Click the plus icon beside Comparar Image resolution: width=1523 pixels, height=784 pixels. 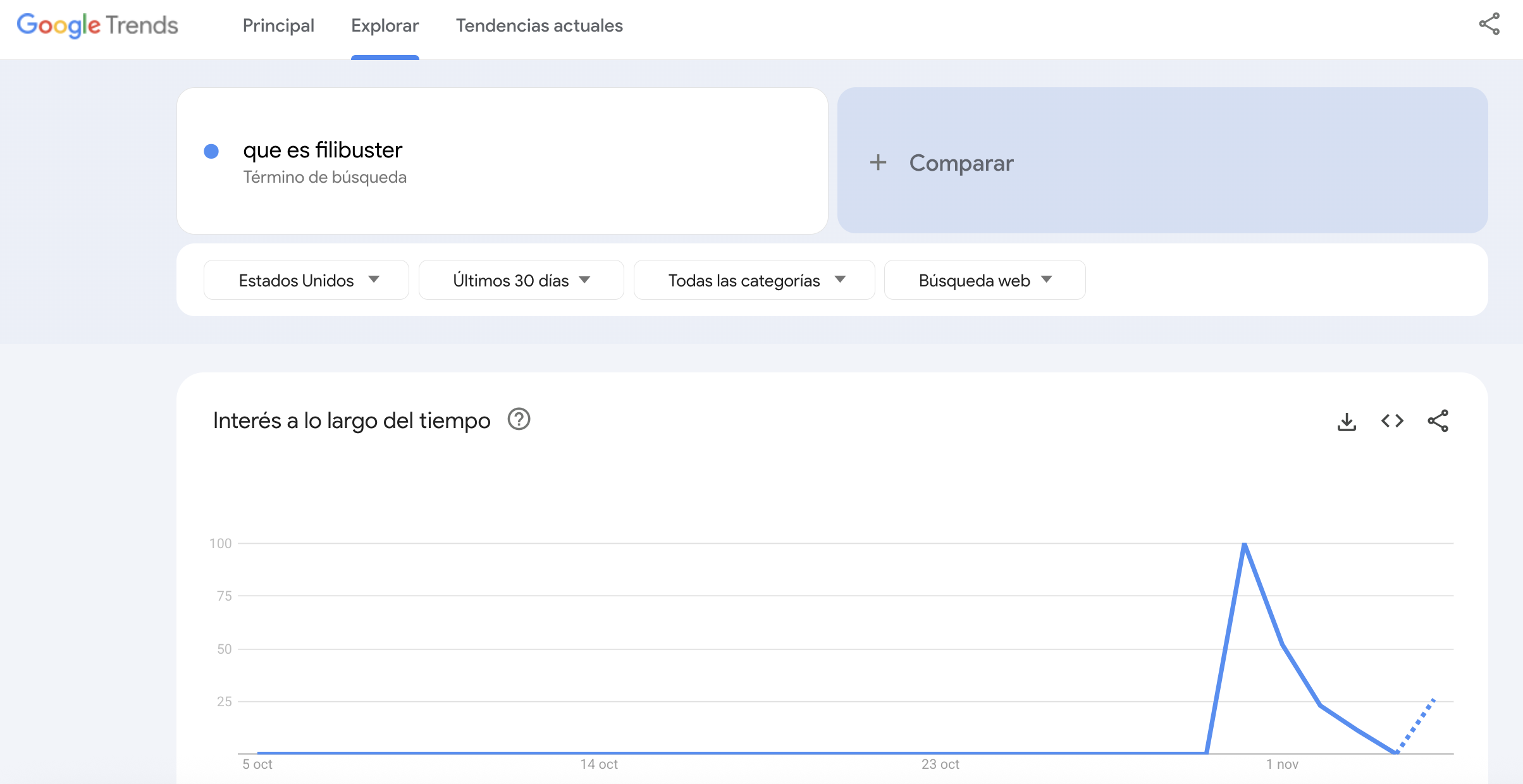[x=878, y=162]
